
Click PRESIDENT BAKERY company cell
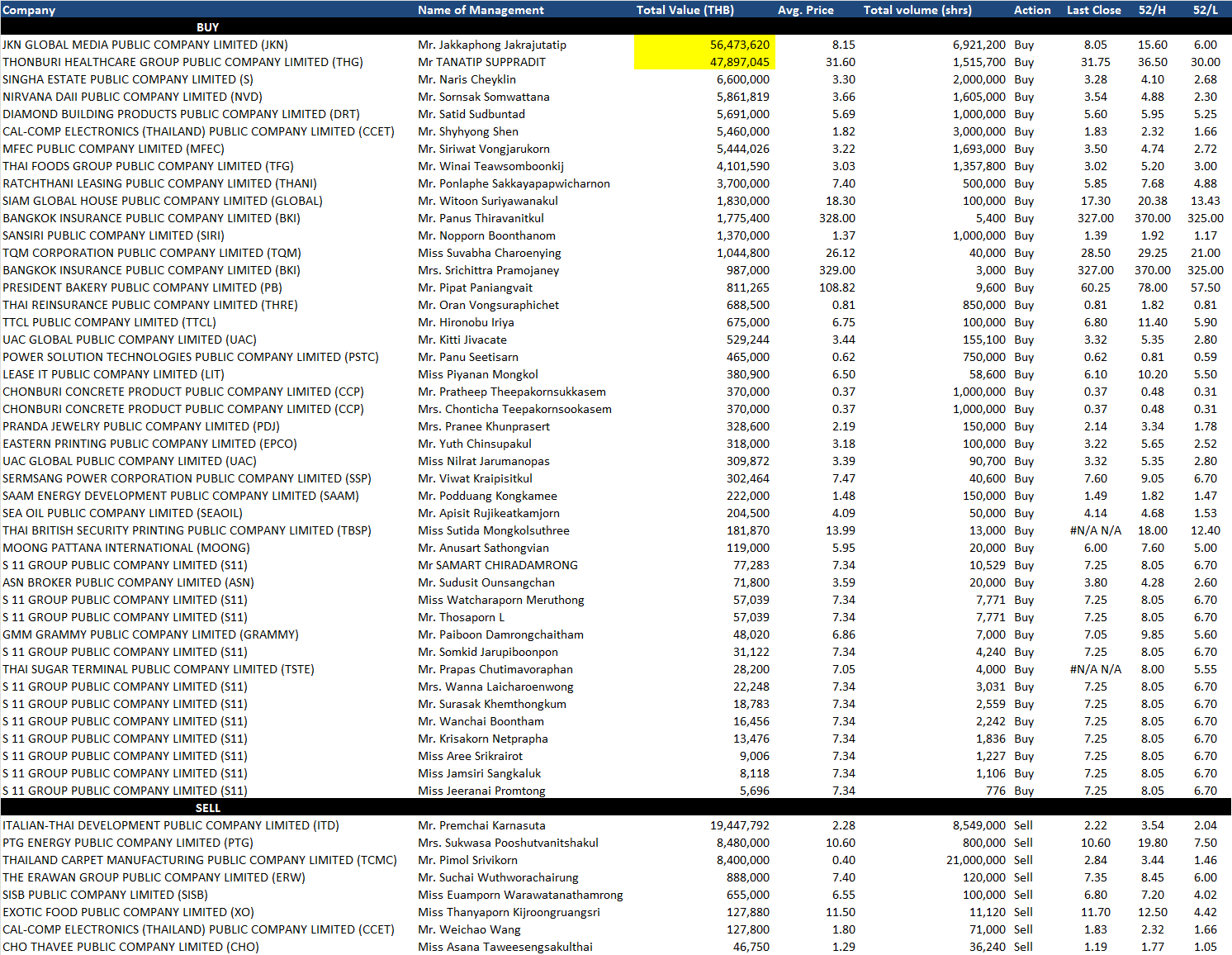pos(142,287)
